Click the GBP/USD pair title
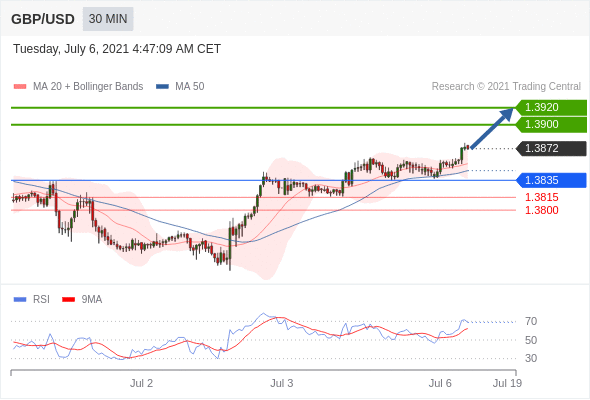Viewport: 590px width, 400px height. click(x=43, y=19)
